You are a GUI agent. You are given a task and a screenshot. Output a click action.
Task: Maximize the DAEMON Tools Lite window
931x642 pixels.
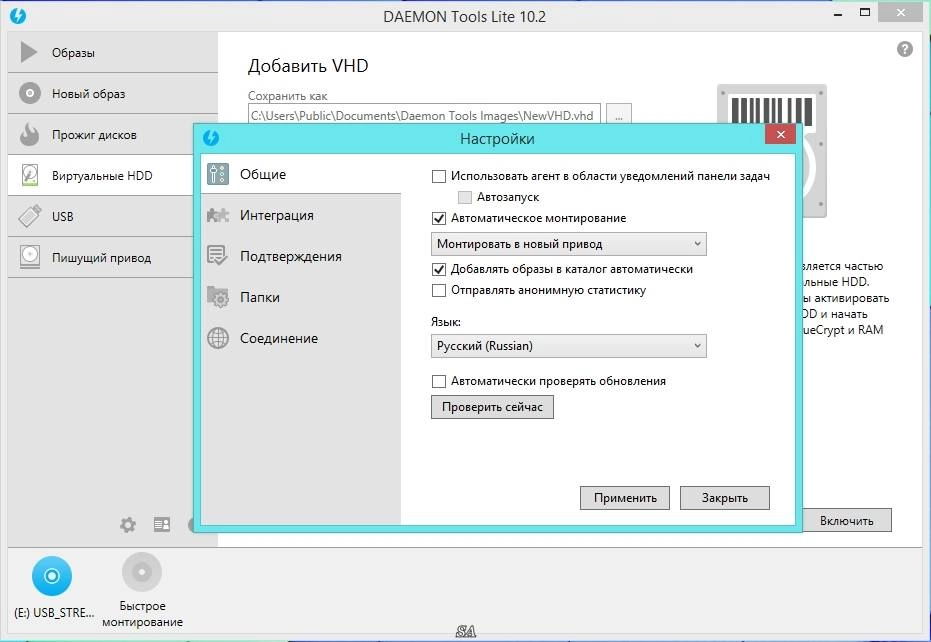(865, 13)
